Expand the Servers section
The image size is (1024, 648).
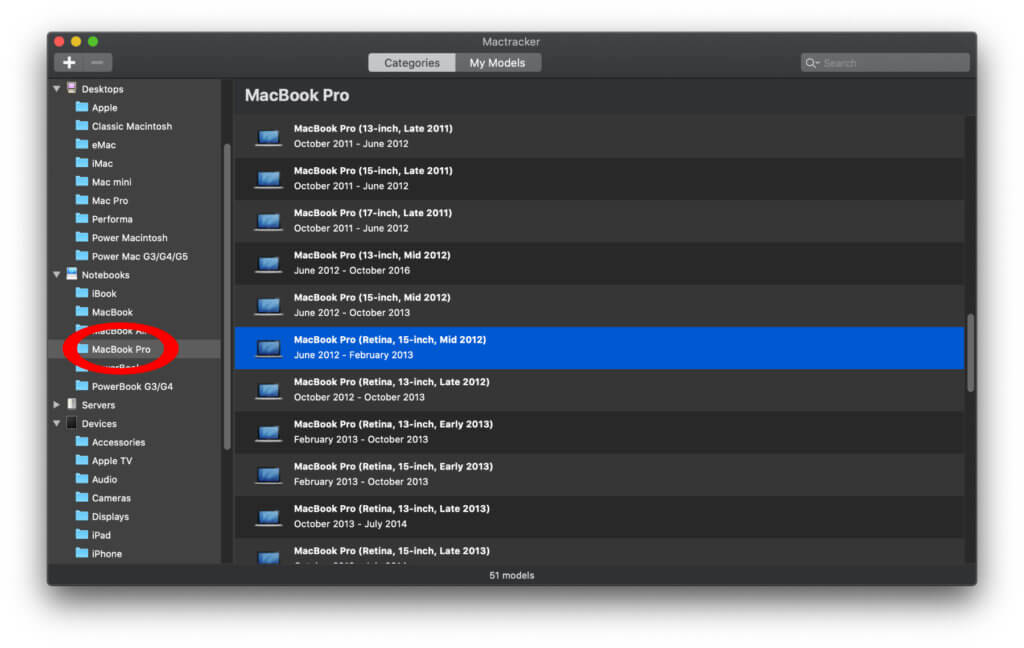(56, 404)
